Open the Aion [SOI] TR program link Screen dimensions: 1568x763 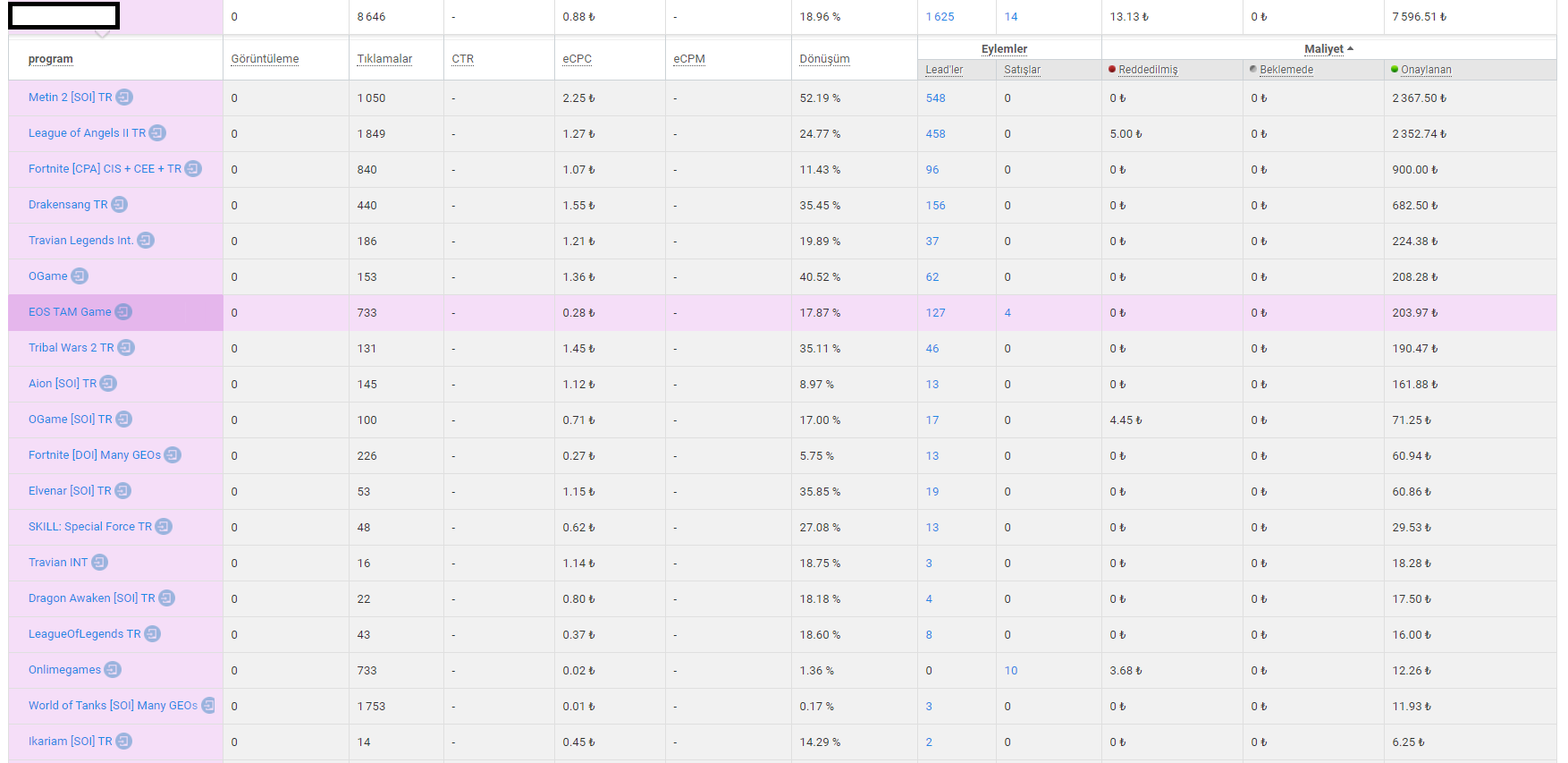pyautogui.click(x=63, y=384)
